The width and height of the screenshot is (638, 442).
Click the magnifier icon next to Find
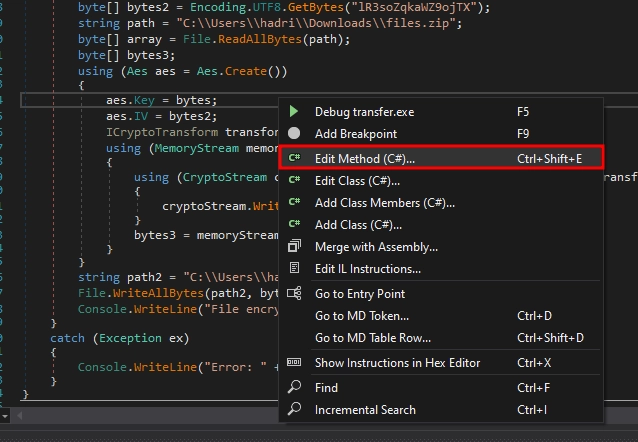click(x=294, y=387)
